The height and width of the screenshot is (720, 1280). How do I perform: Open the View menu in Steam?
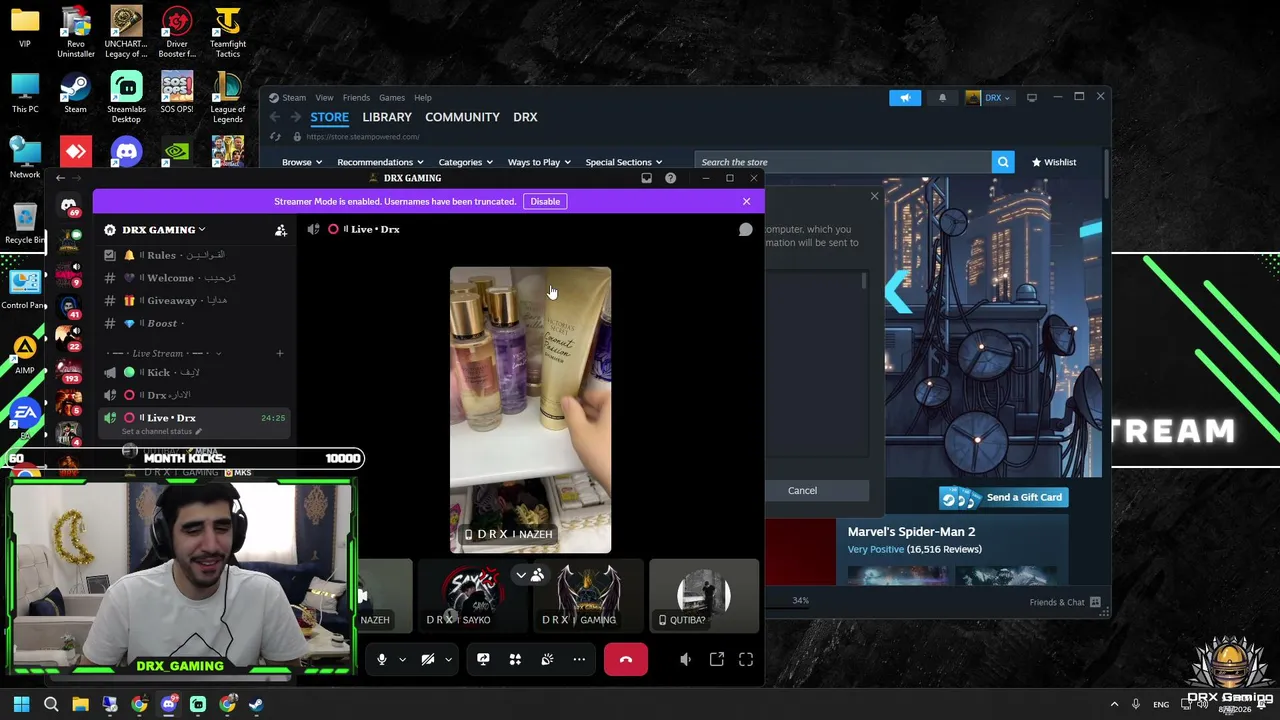click(324, 98)
